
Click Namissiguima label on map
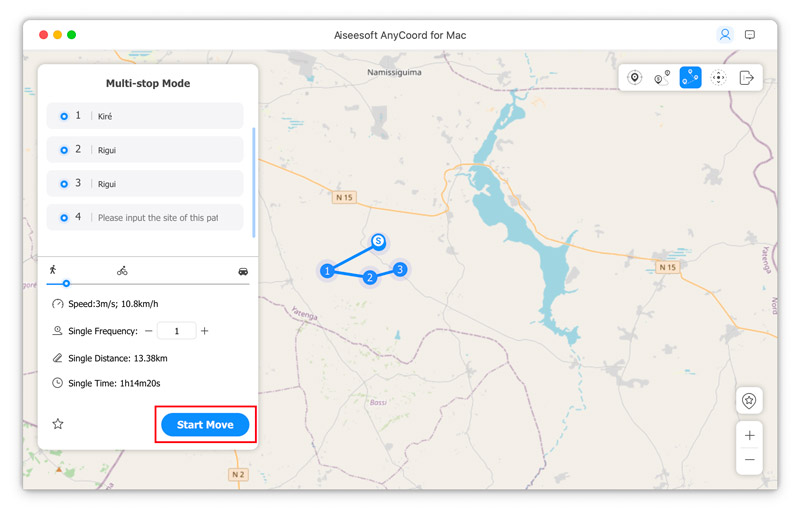click(x=394, y=72)
